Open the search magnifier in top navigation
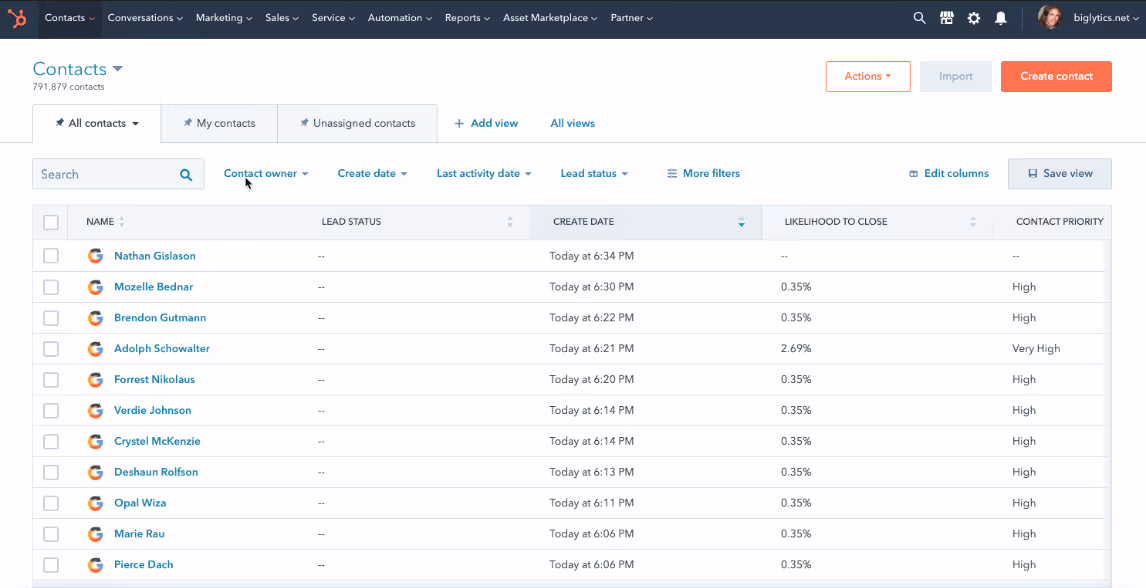1146x588 pixels. pyautogui.click(x=919, y=18)
